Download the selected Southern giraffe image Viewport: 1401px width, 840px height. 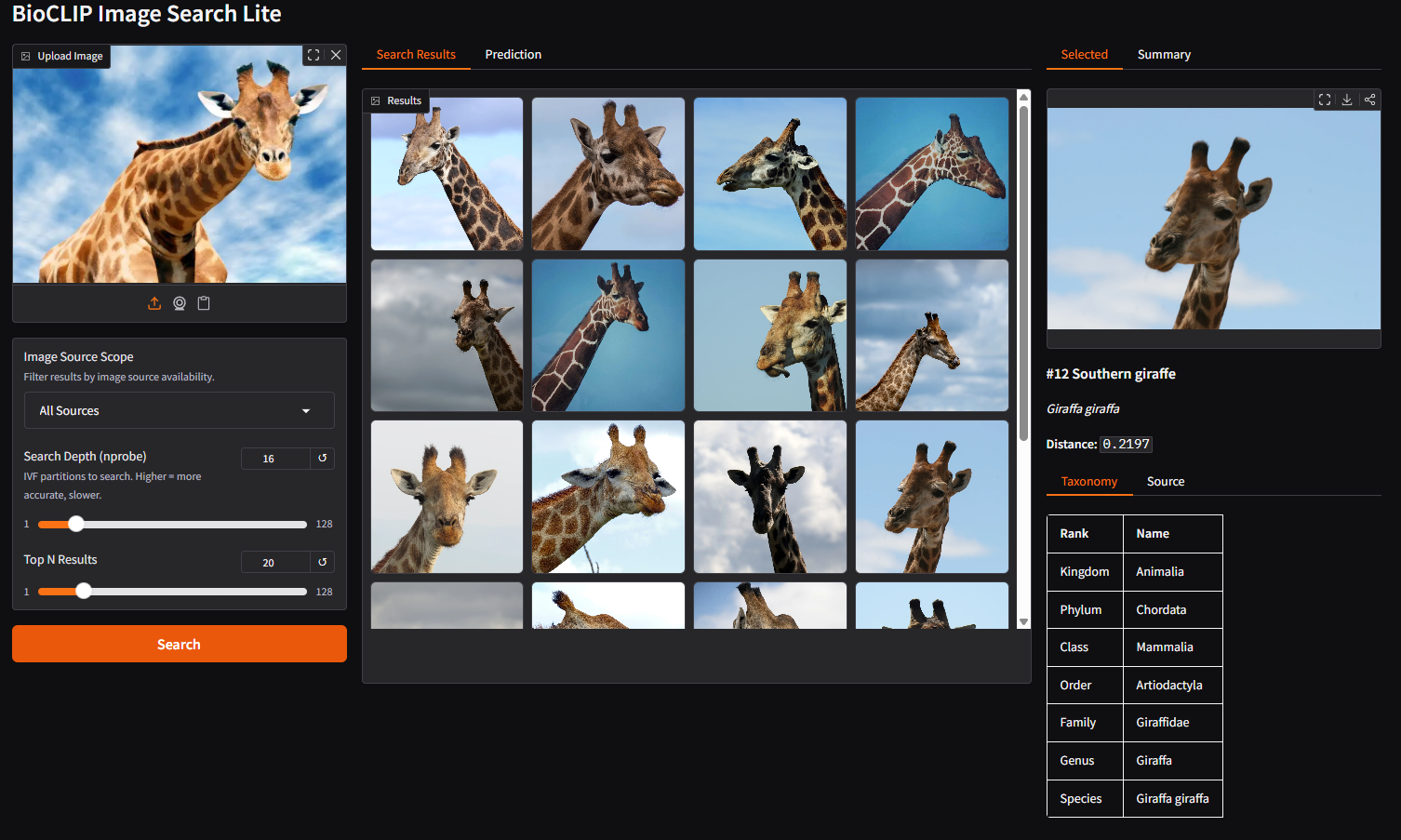click(x=1347, y=100)
